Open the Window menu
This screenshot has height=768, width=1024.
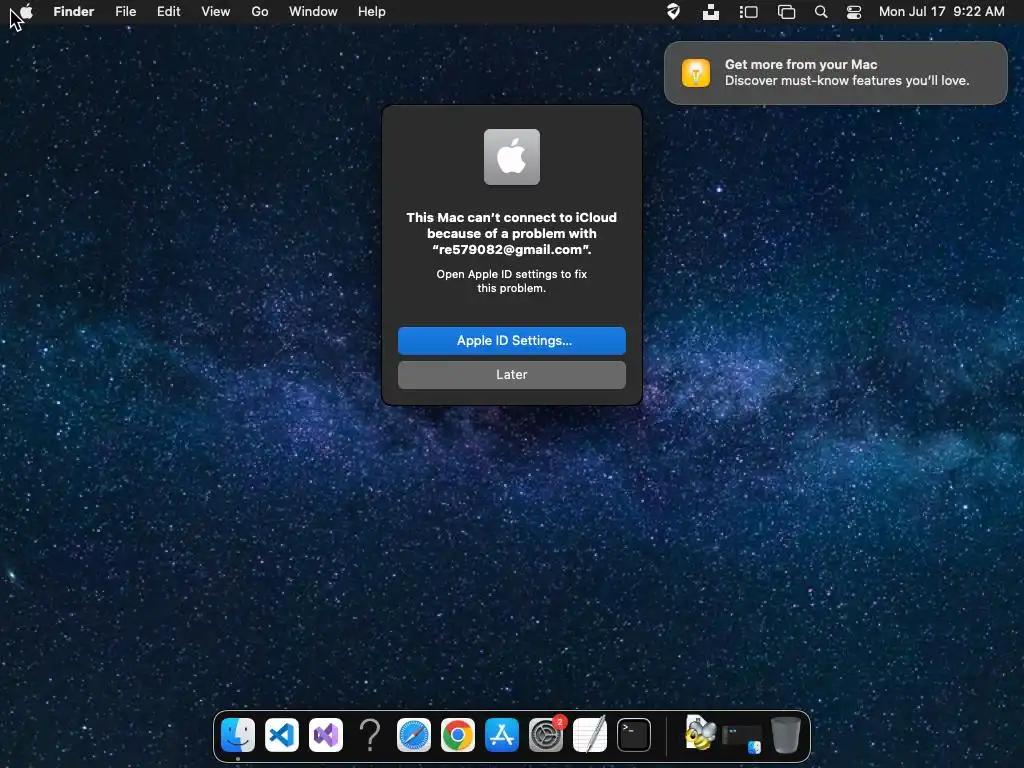(313, 12)
